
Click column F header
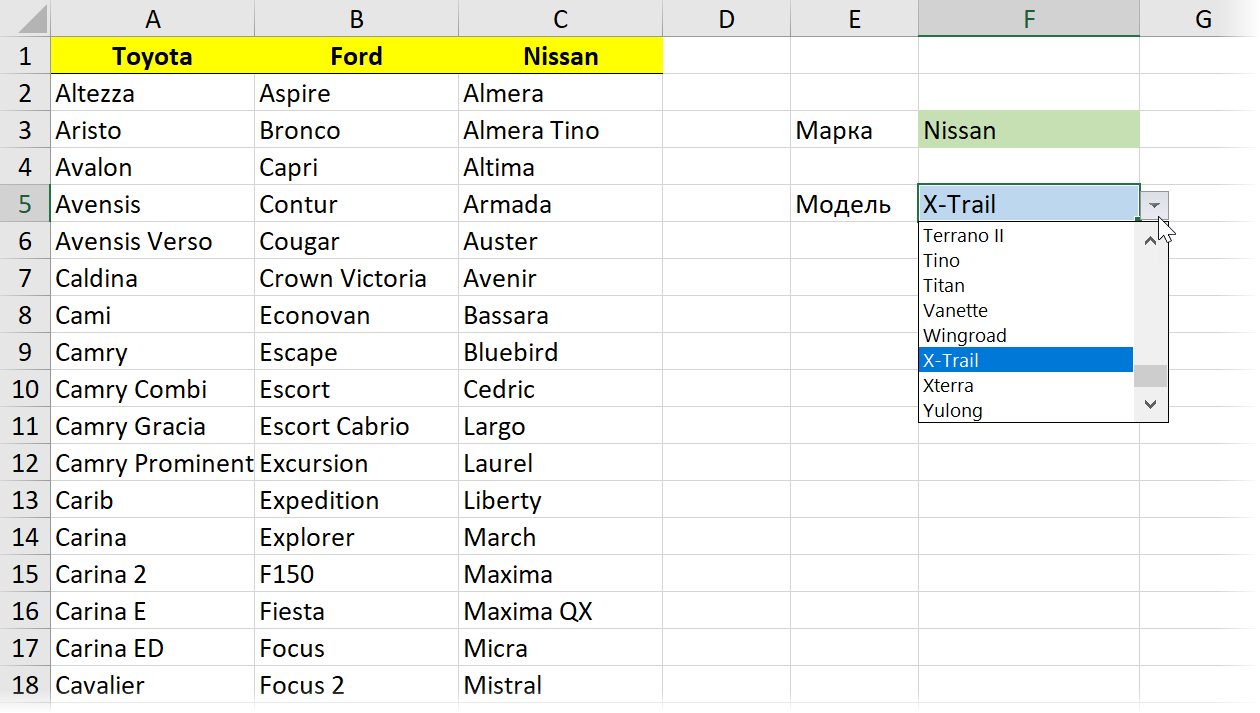(x=1028, y=18)
